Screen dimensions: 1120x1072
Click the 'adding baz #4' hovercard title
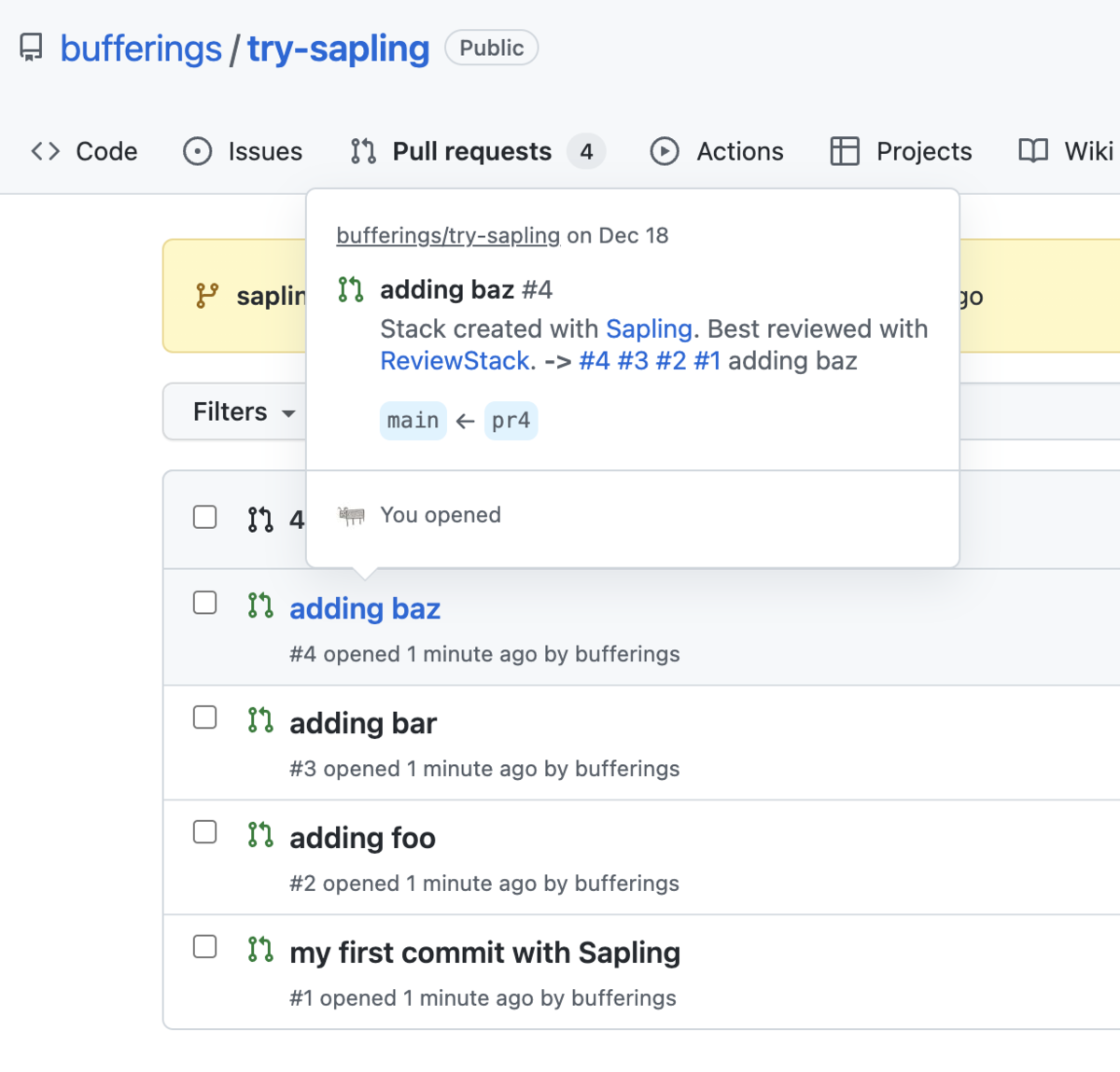point(466,290)
